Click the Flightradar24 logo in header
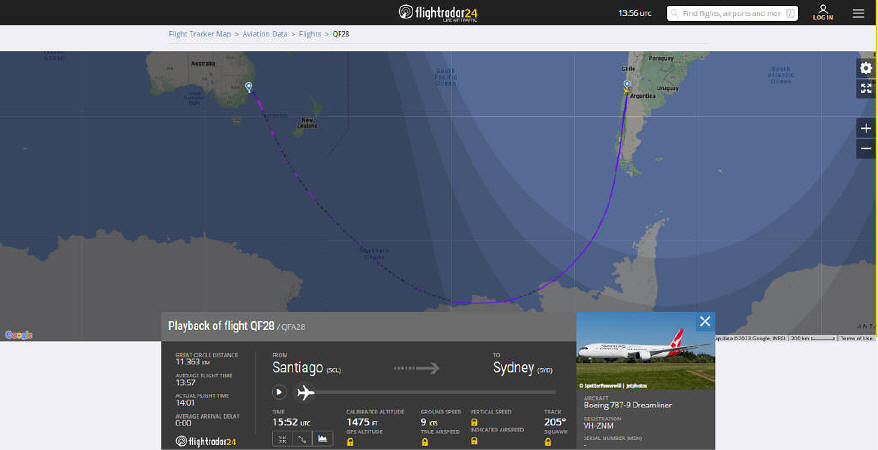 [438, 12]
